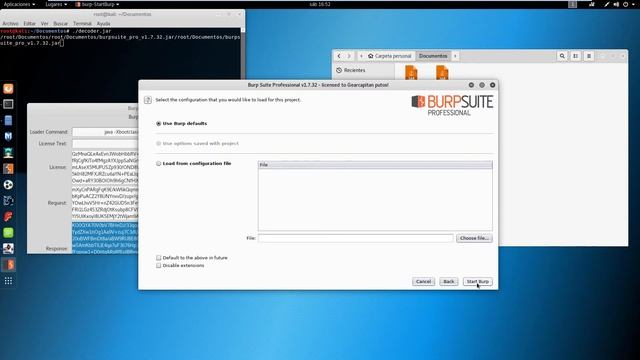Select the first orange jar file in Documentos
The width and height of the screenshot is (640, 360).
pyautogui.click(x=411, y=72)
